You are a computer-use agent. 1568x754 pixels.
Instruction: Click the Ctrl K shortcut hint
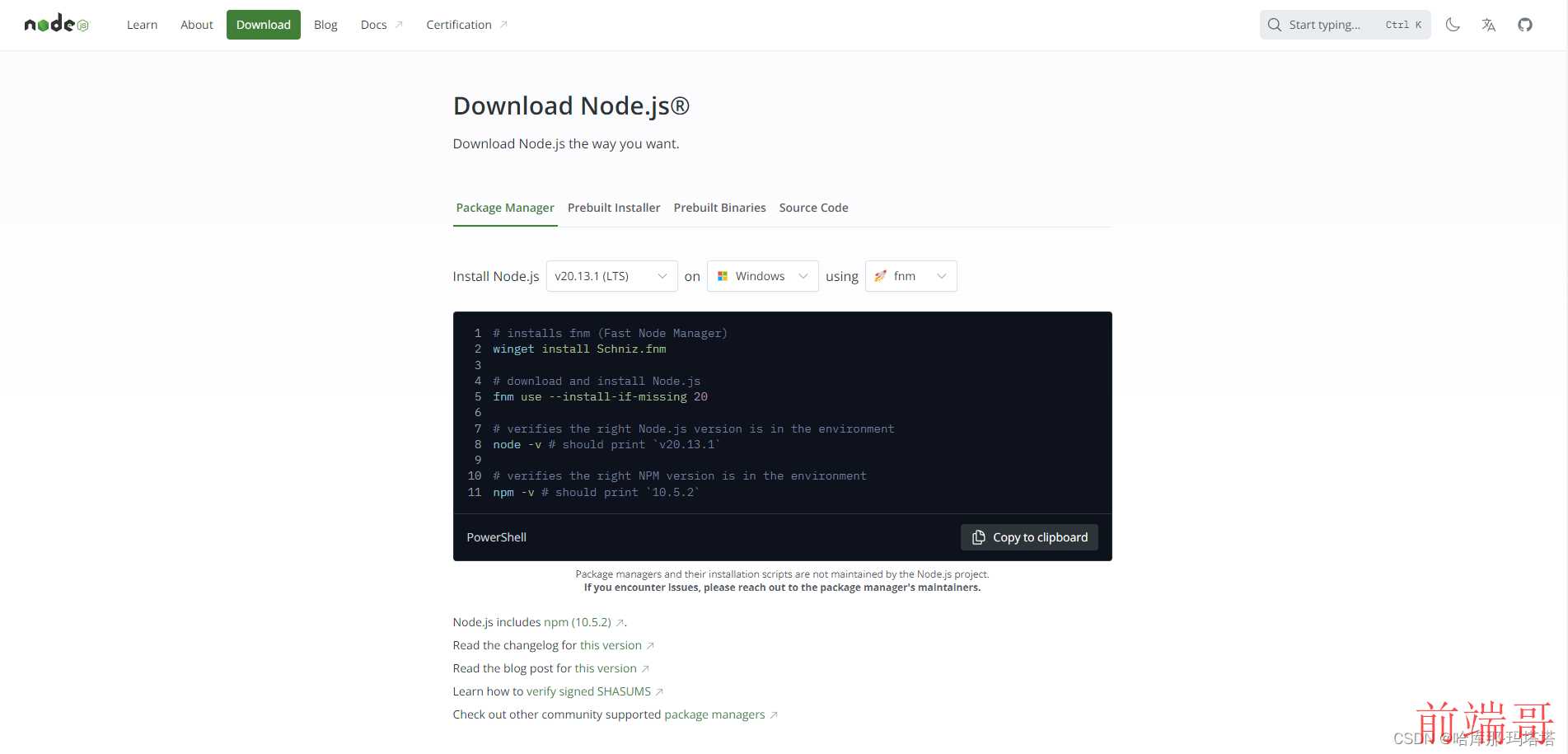point(1403,25)
